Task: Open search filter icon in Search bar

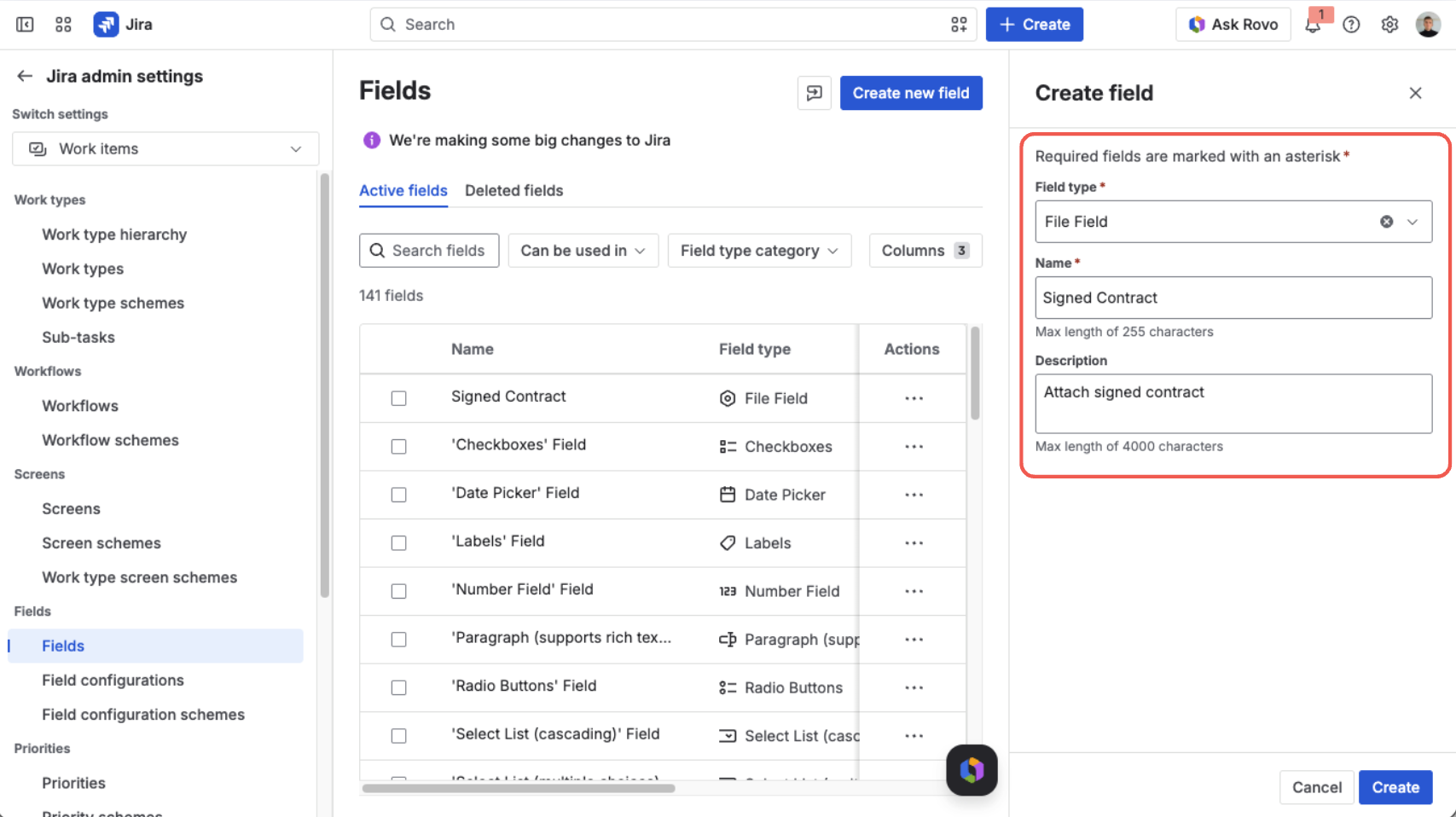Action: coord(959,25)
